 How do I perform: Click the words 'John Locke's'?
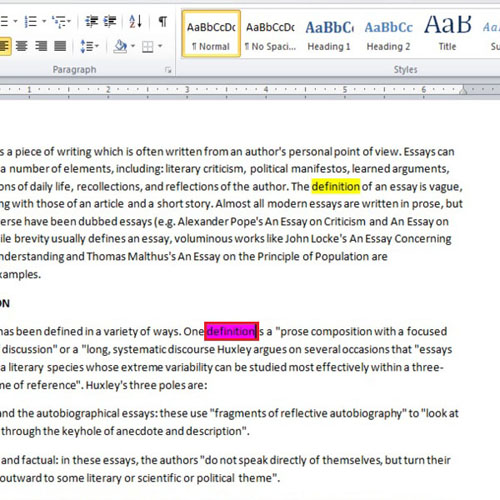316,239
